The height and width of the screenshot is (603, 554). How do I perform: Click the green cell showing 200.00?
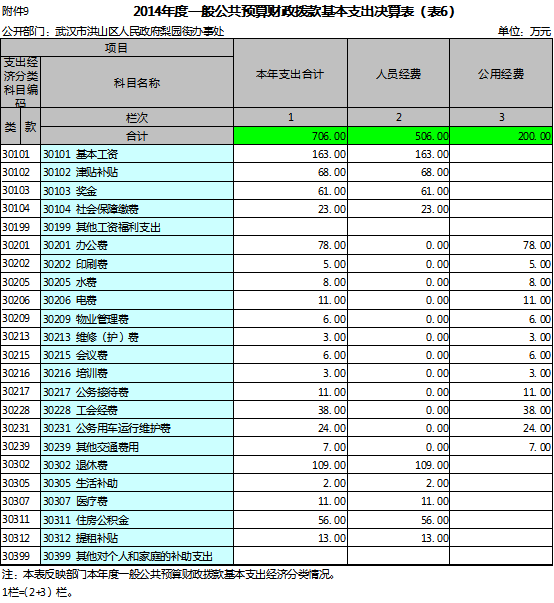pyautogui.click(x=501, y=136)
